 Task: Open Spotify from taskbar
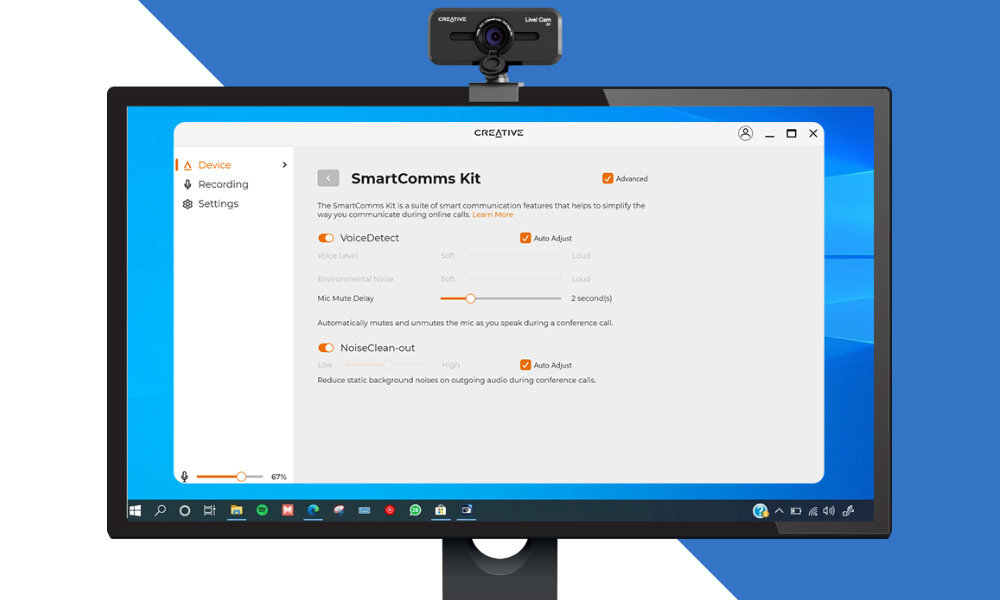click(x=262, y=510)
